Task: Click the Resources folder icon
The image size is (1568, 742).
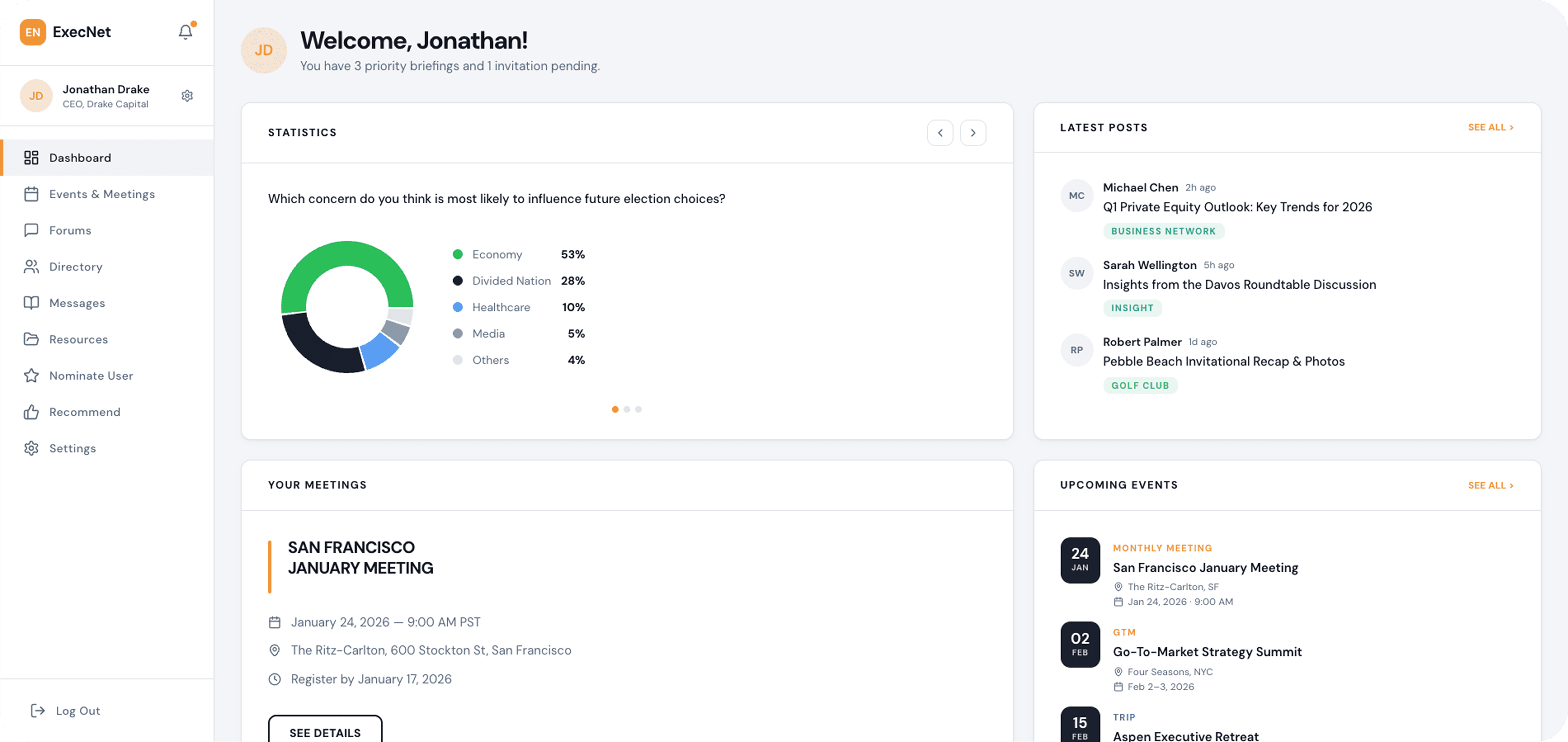Action: tap(31, 339)
